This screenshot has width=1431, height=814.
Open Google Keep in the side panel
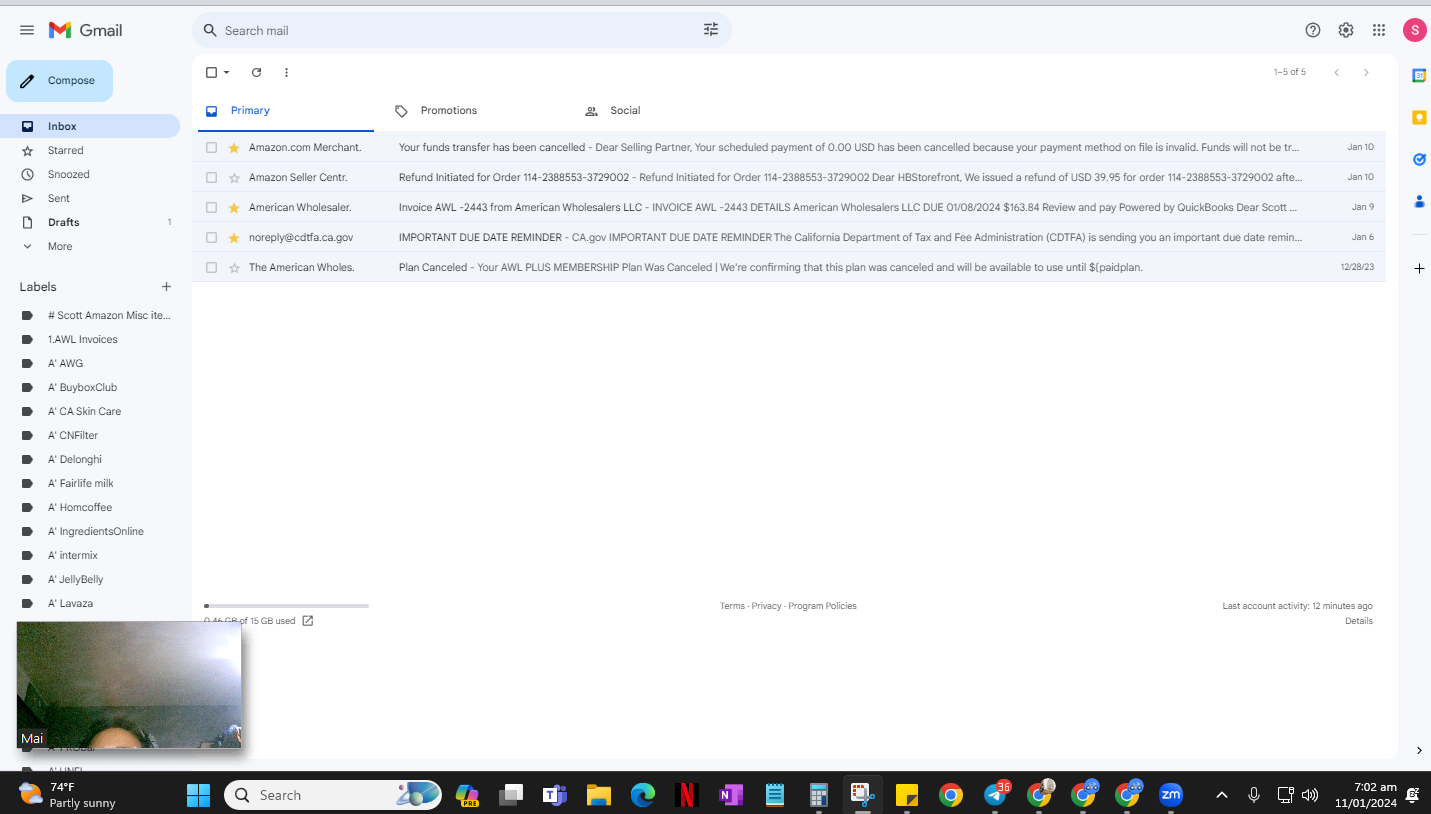[1419, 117]
